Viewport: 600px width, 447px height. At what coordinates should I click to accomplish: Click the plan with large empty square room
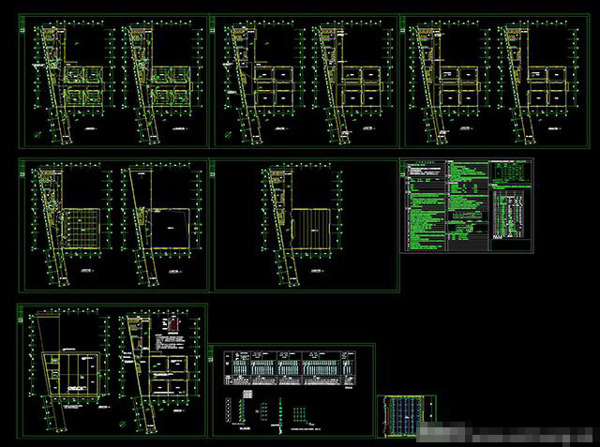[x=162, y=227]
